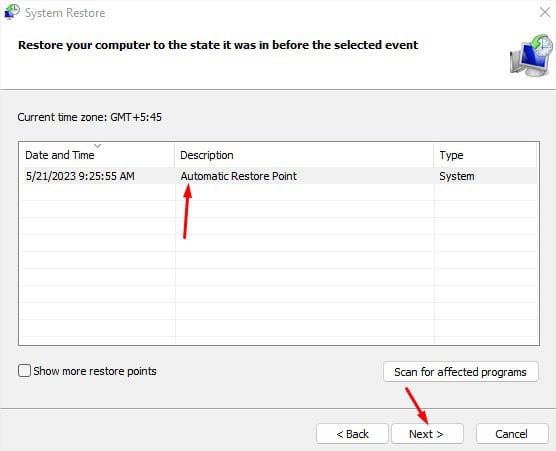Proceed with the Next > button

pyautogui.click(x=427, y=434)
